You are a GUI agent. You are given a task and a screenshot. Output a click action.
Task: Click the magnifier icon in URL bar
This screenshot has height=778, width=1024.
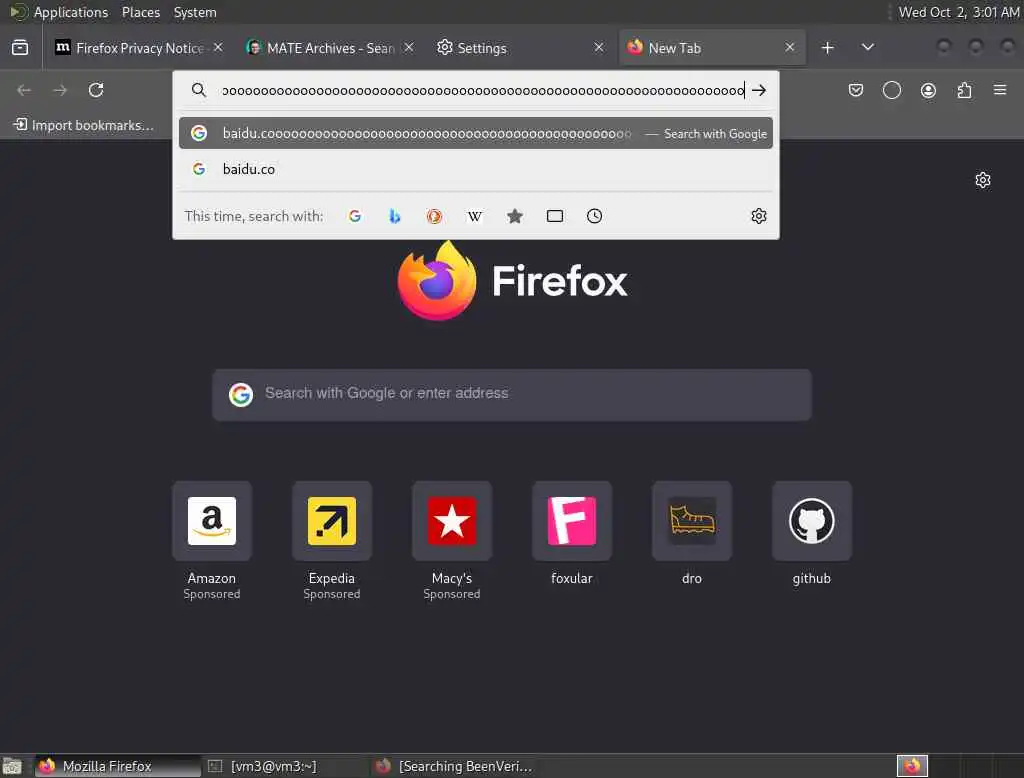point(199,90)
